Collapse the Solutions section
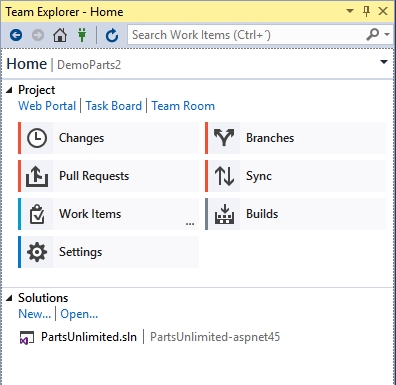Screen dimensions: 396x385 [10, 298]
